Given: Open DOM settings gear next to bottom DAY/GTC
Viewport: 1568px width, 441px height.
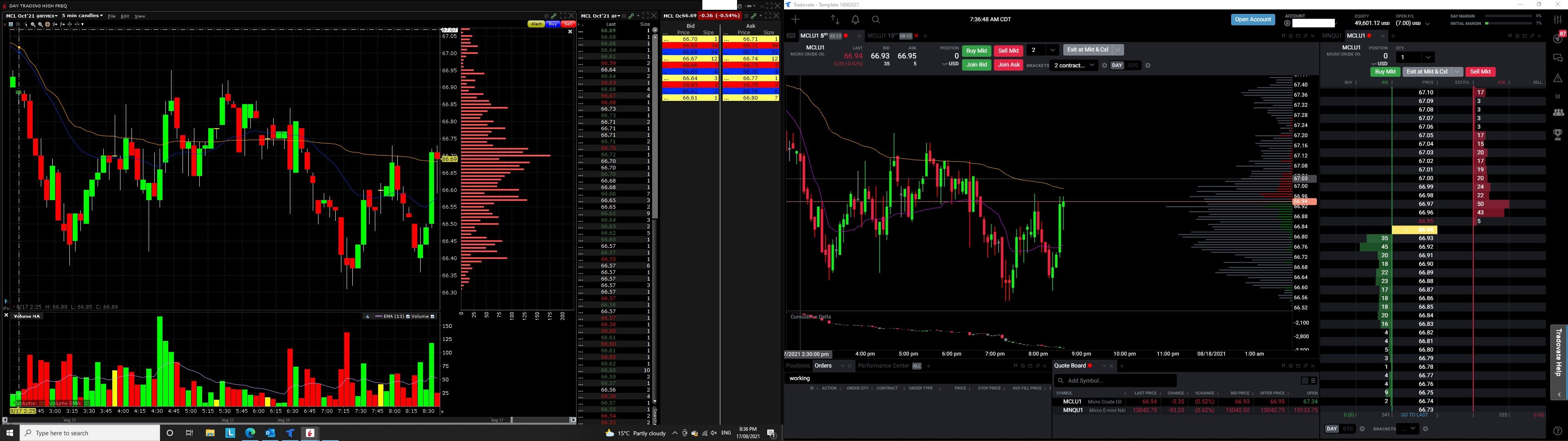Looking at the screenshot, I should (x=1362, y=429).
